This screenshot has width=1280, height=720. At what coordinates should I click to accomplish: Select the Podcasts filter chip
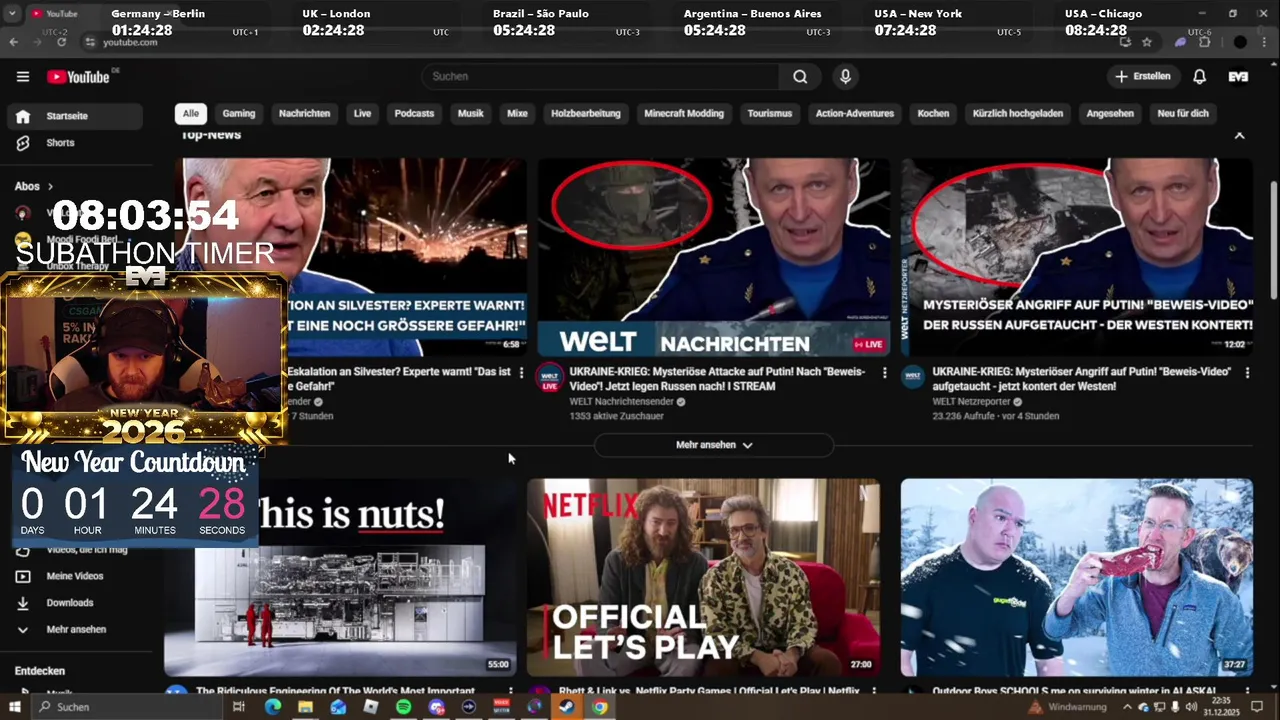click(x=414, y=114)
